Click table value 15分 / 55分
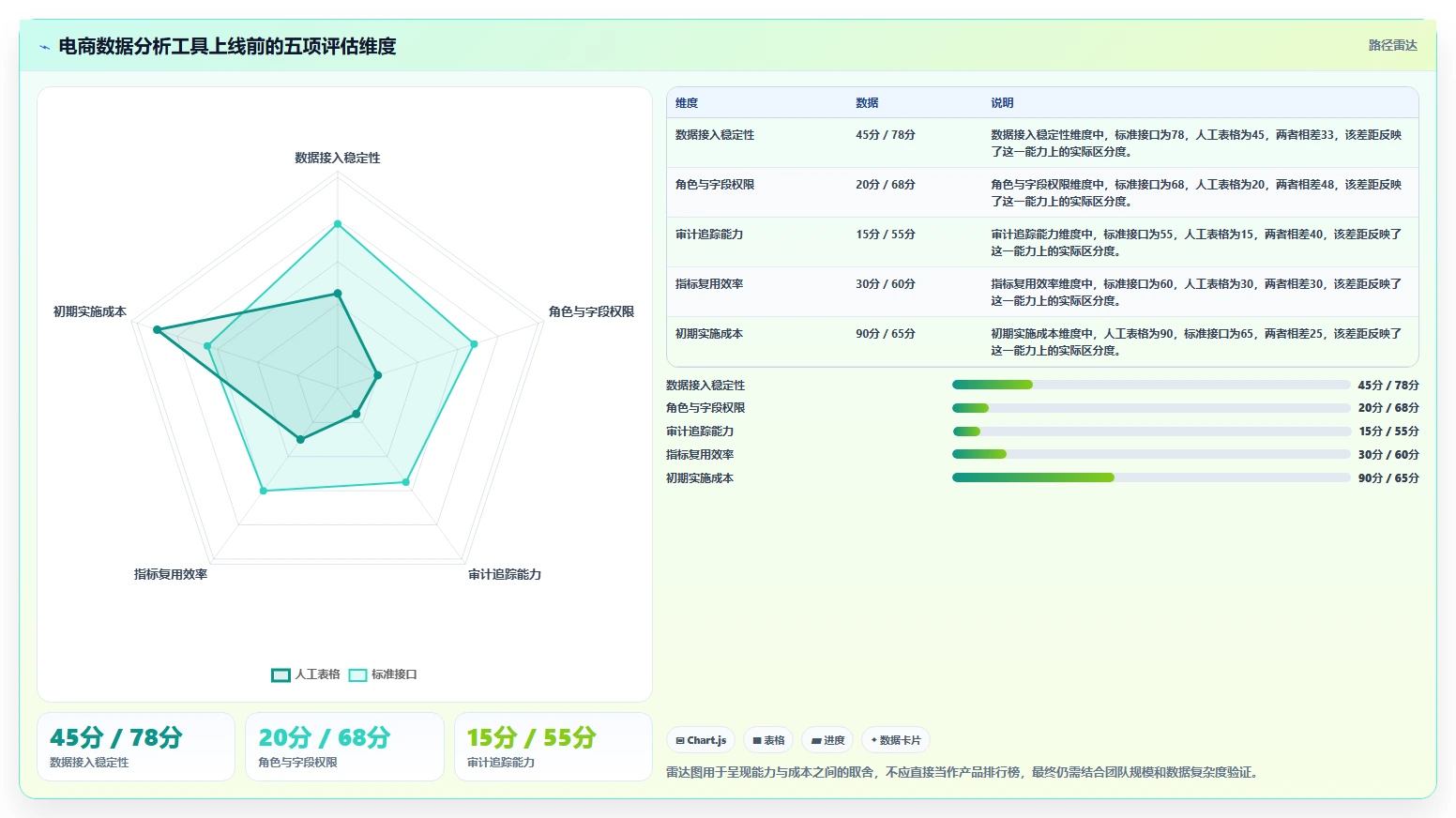 886,235
